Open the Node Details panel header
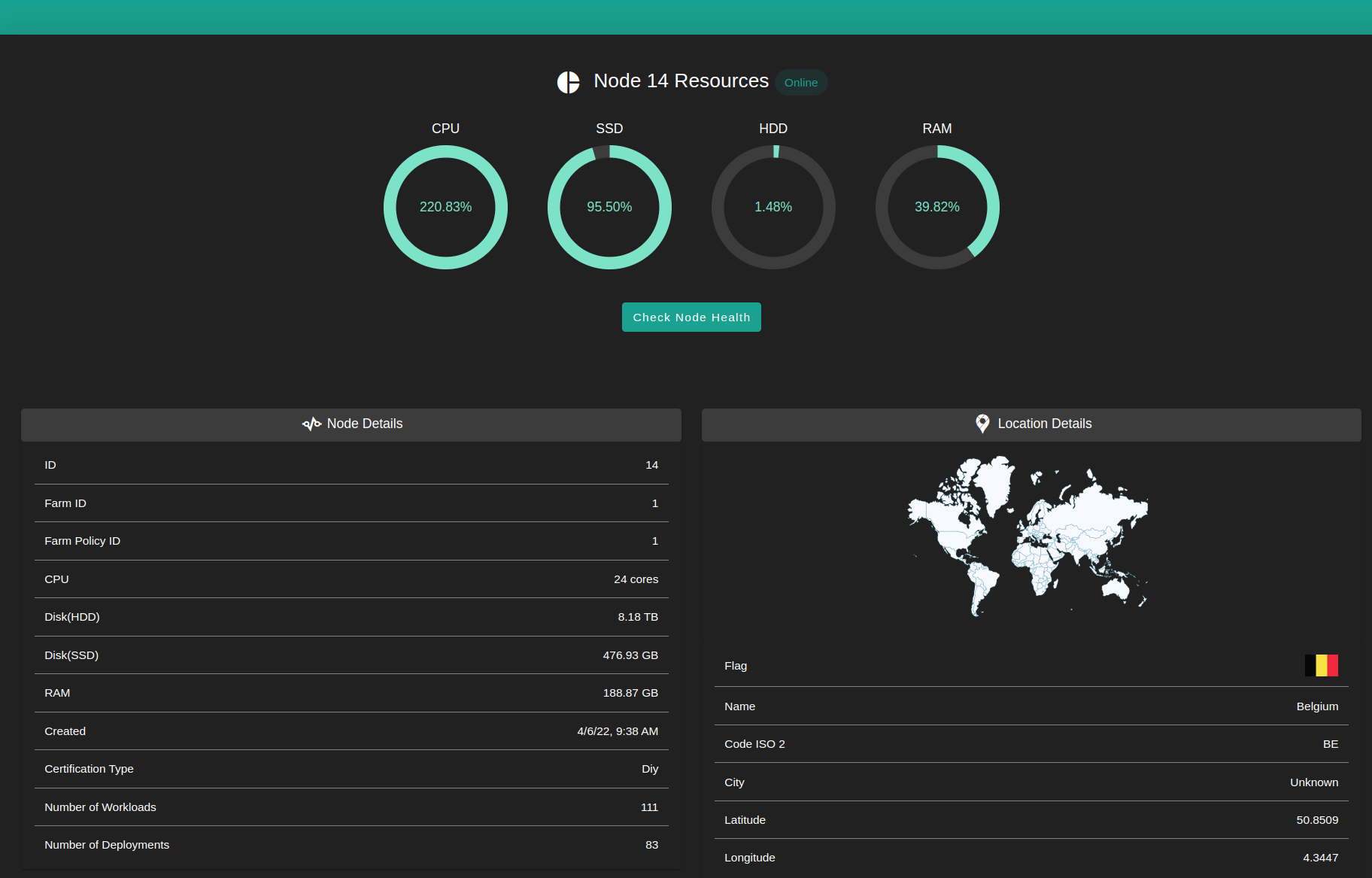Image resolution: width=1372 pixels, height=878 pixels. (351, 424)
